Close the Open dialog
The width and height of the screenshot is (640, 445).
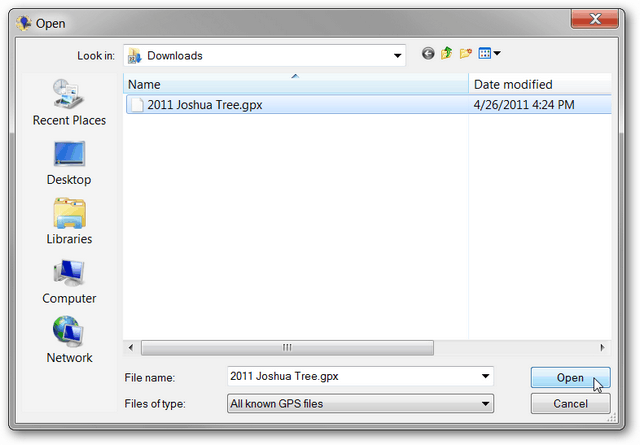pyautogui.click(x=595, y=19)
